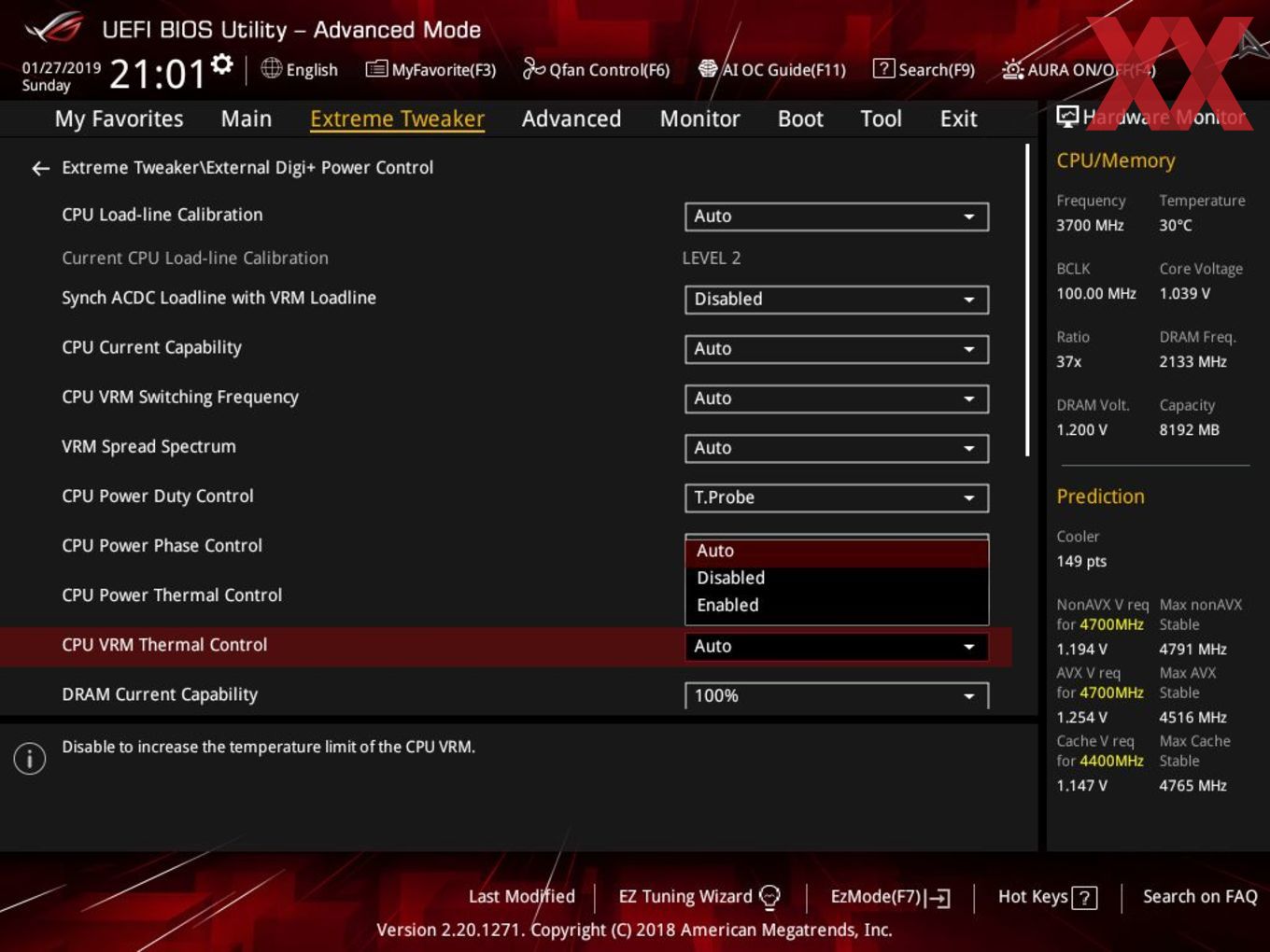This screenshot has height=952, width=1270.
Task: Click the 01/27/2019 date text
Action: coord(62,67)
